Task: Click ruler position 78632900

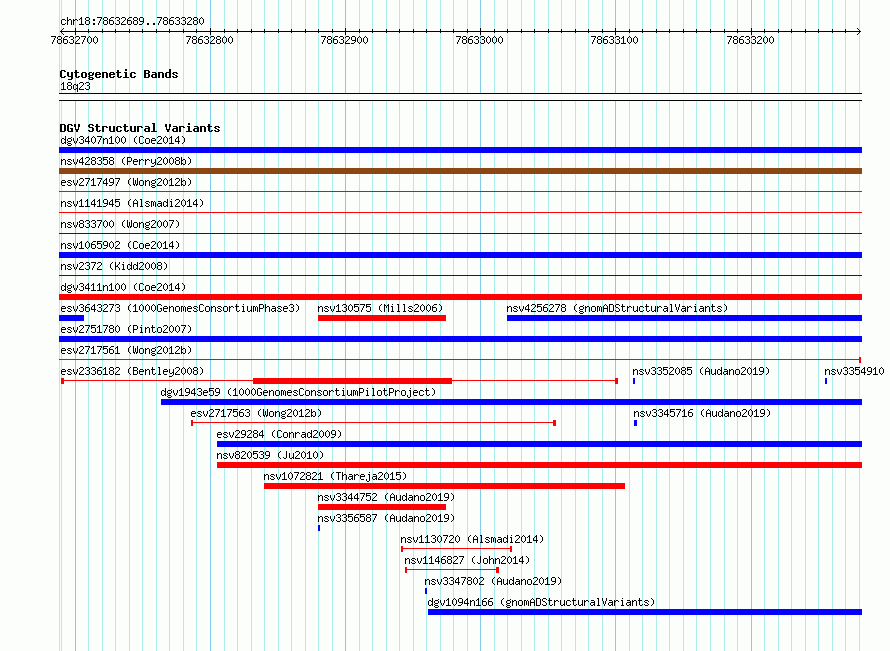Action: (345, 40)
